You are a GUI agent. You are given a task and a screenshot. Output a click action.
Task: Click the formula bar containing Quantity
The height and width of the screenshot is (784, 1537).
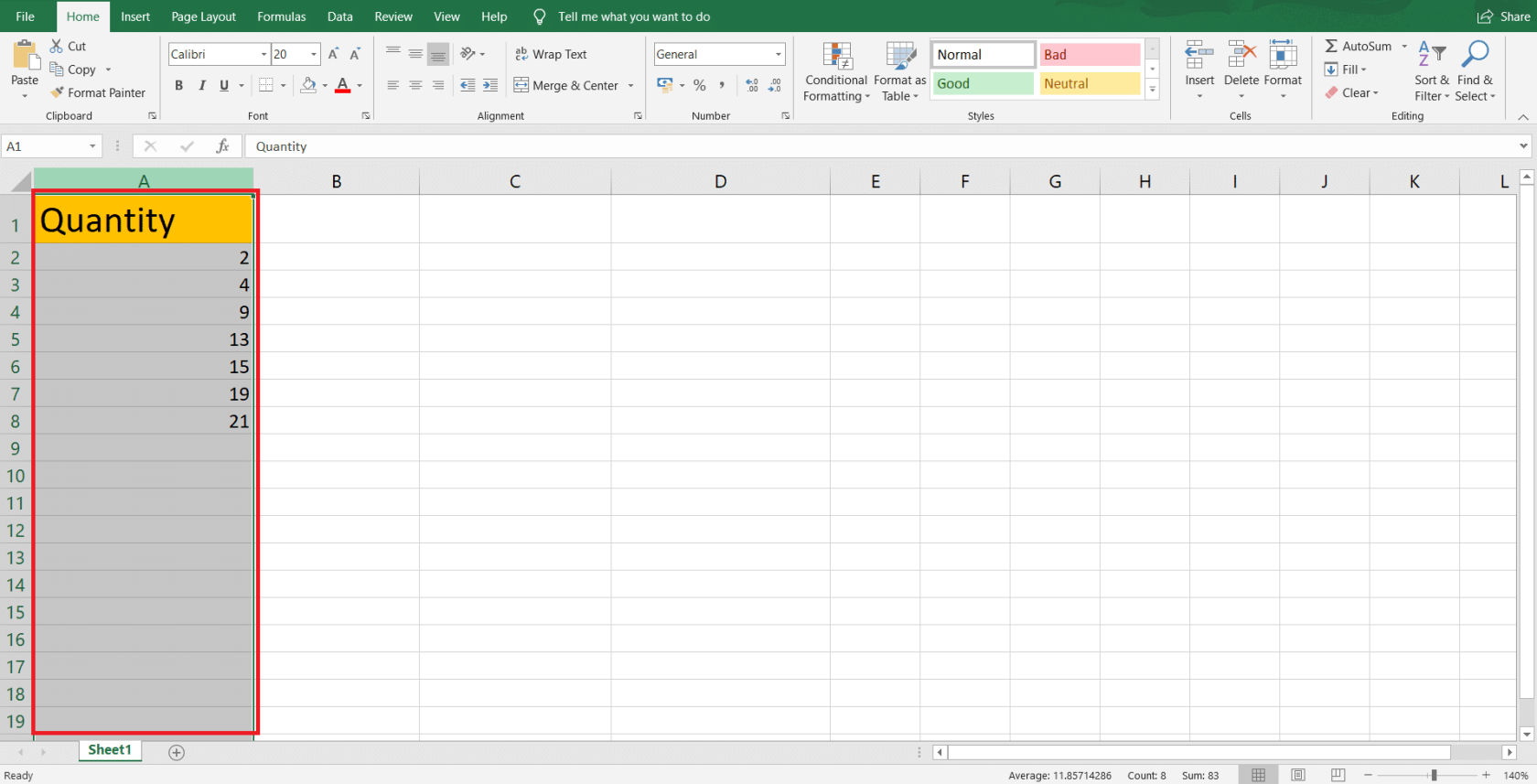pos(823,146)
